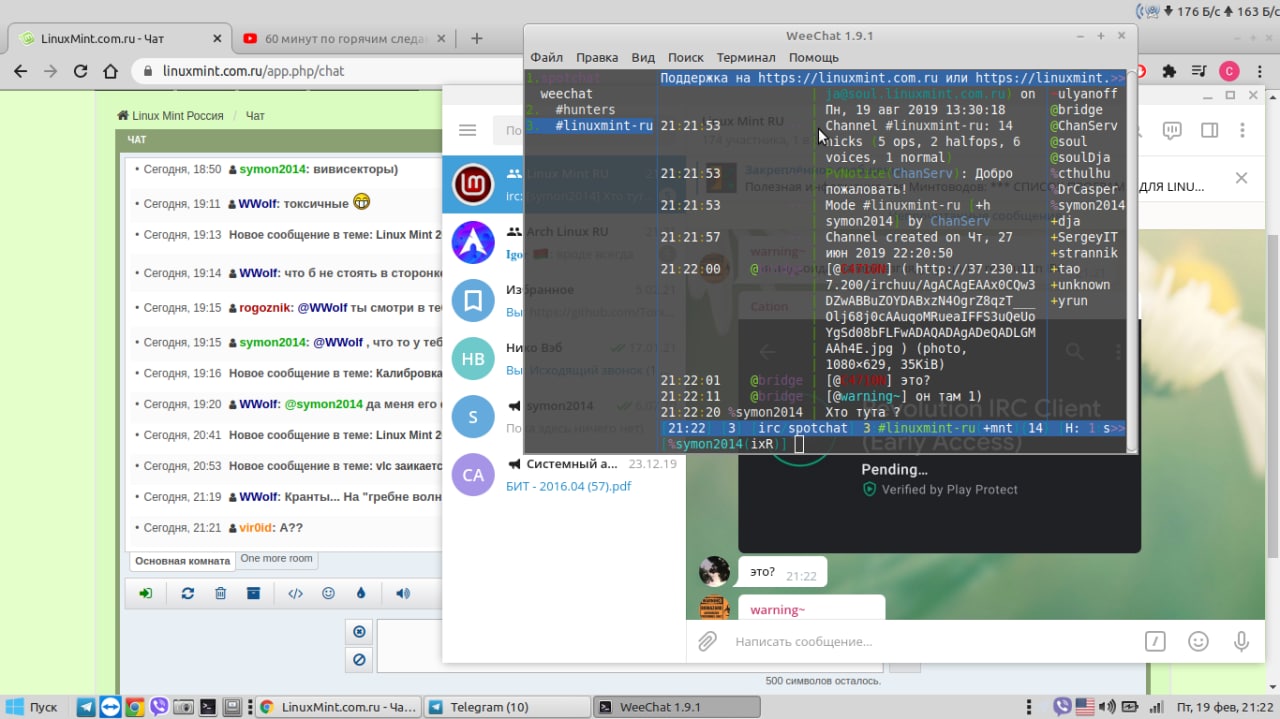Open smilies with the smiley face icon

tap(328, 593)
